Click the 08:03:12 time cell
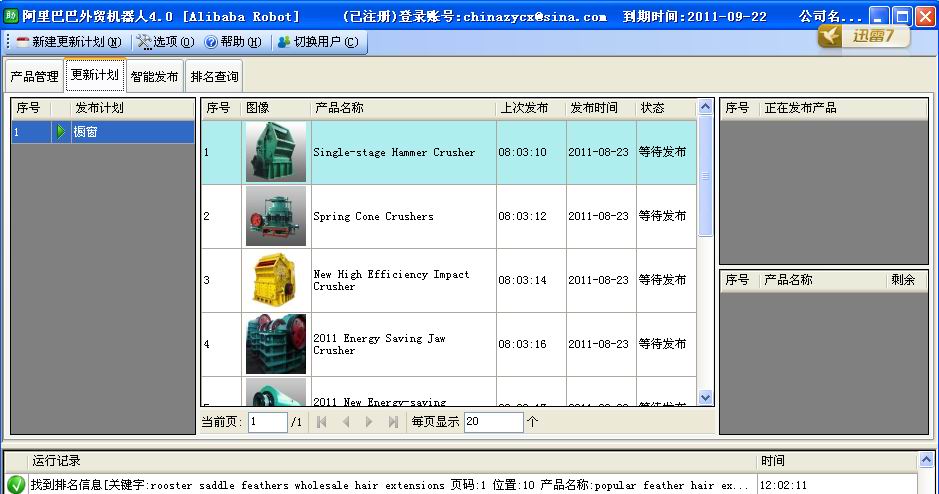 coord(531,217)
